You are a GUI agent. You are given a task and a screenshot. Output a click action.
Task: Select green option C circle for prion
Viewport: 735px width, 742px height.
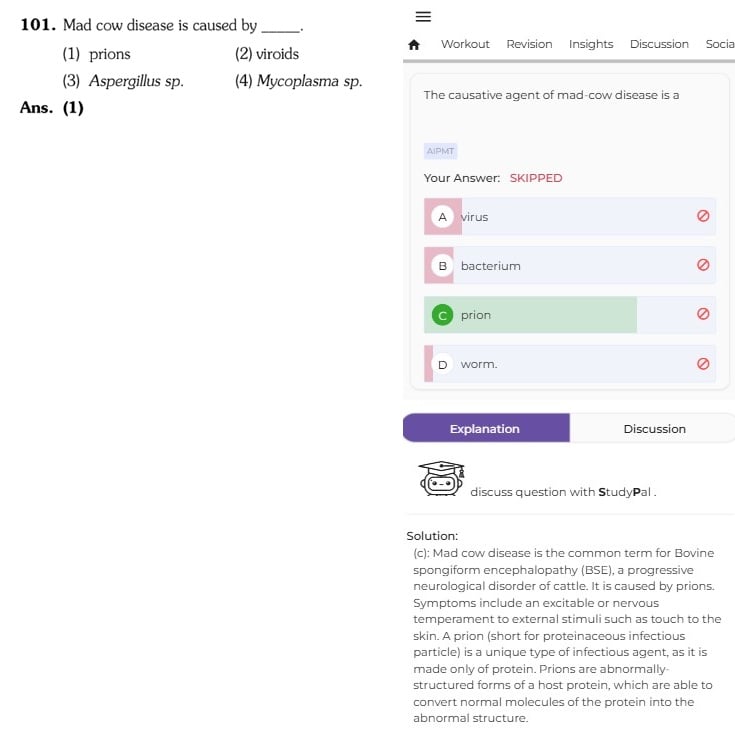pos(443,315)
